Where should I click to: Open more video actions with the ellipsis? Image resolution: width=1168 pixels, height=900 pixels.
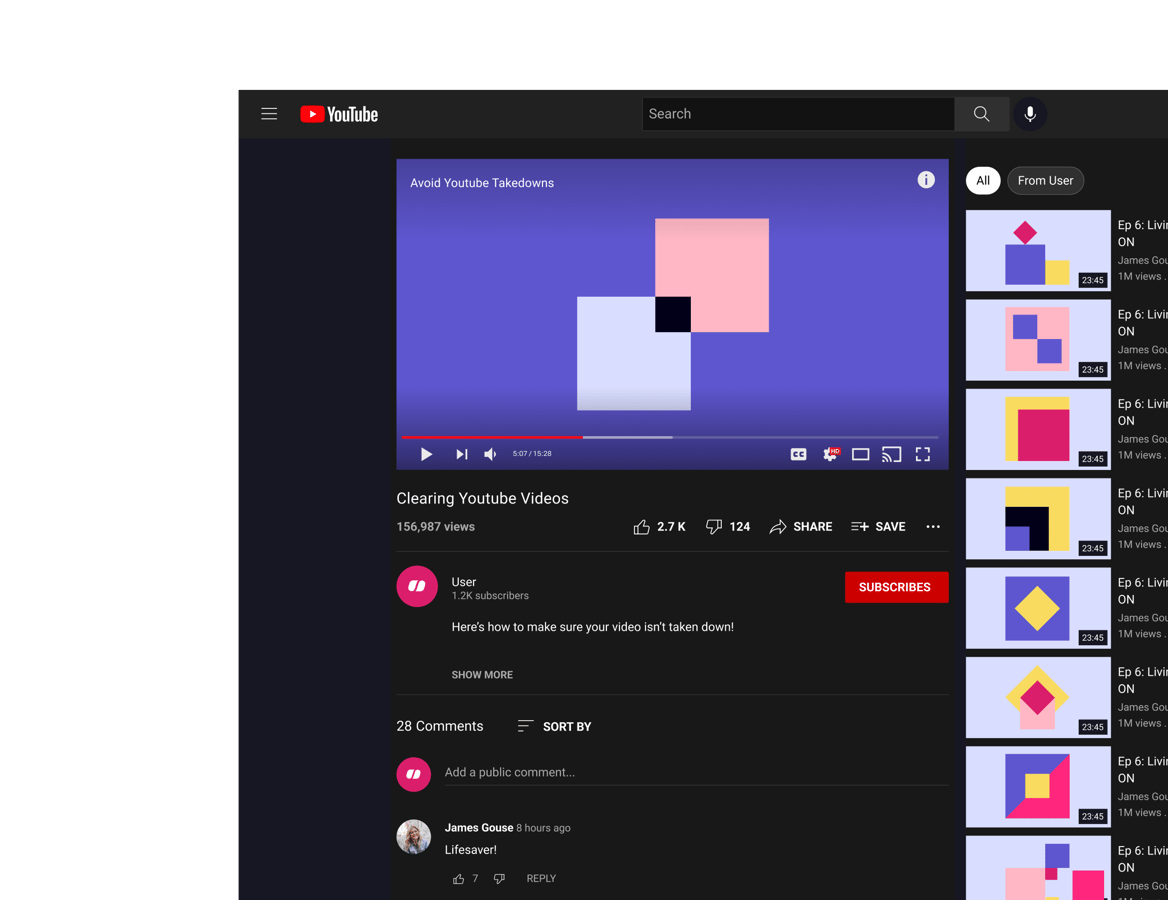tap(933, 526)
